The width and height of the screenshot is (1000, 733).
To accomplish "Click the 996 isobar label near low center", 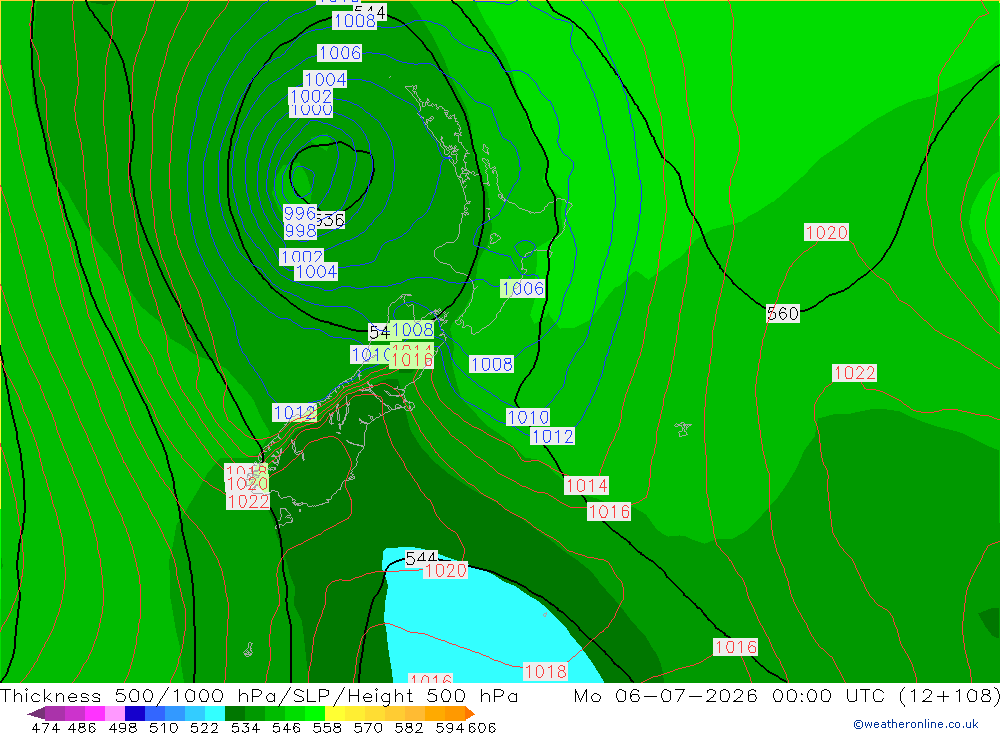I will pyautogui.click(x=300, y=213).
